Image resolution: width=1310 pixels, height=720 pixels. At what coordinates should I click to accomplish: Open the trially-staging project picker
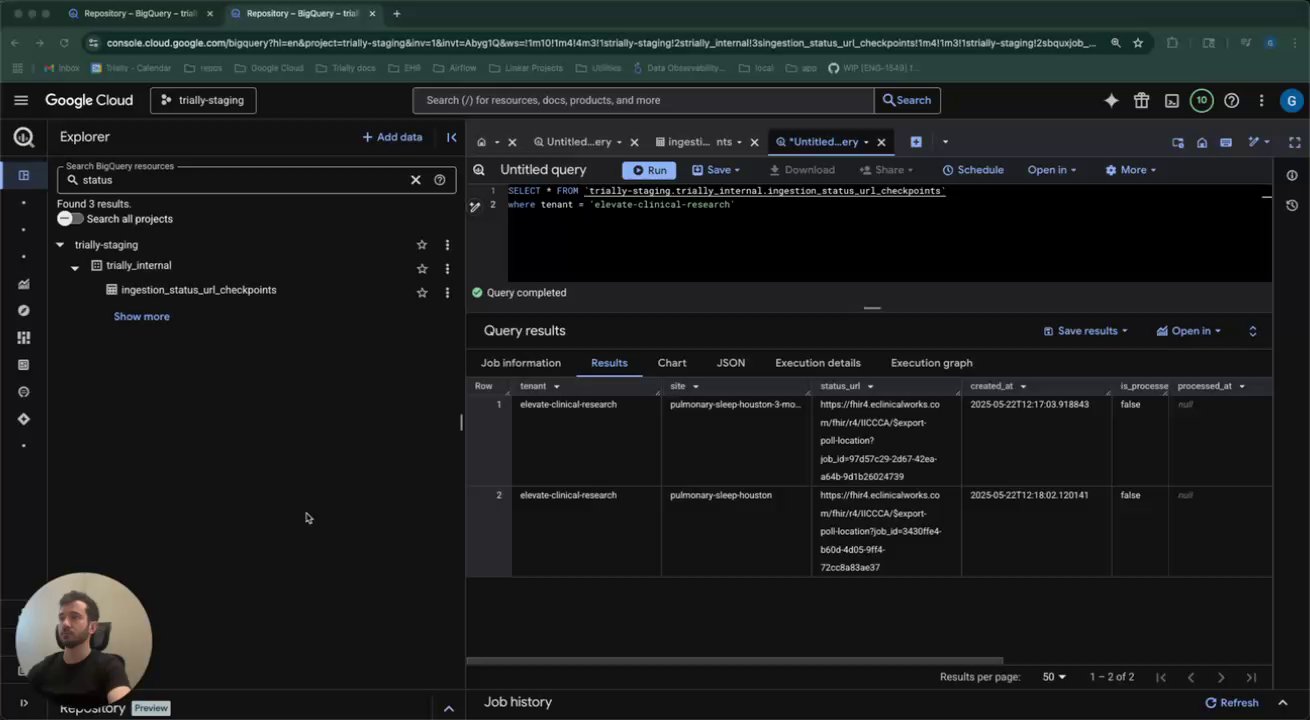point(203,100)
